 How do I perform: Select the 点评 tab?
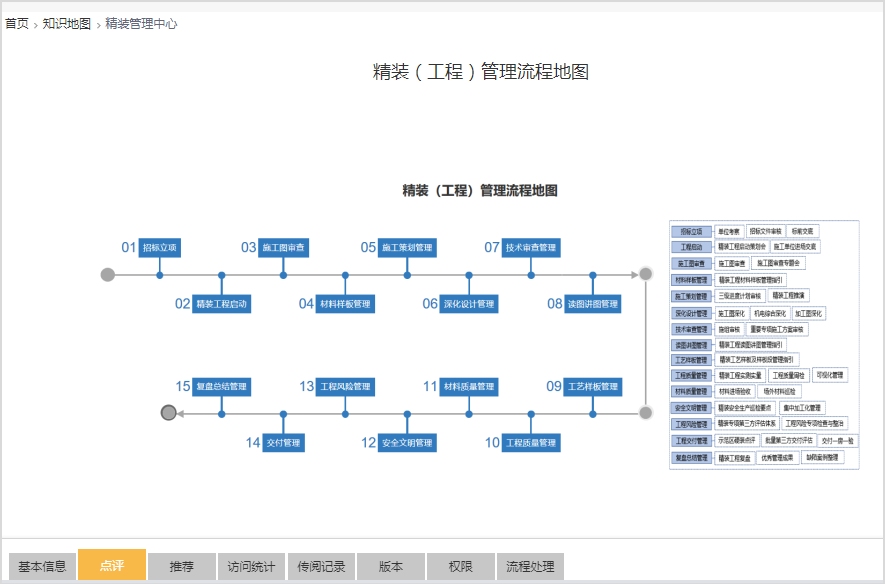coord(112,566)
